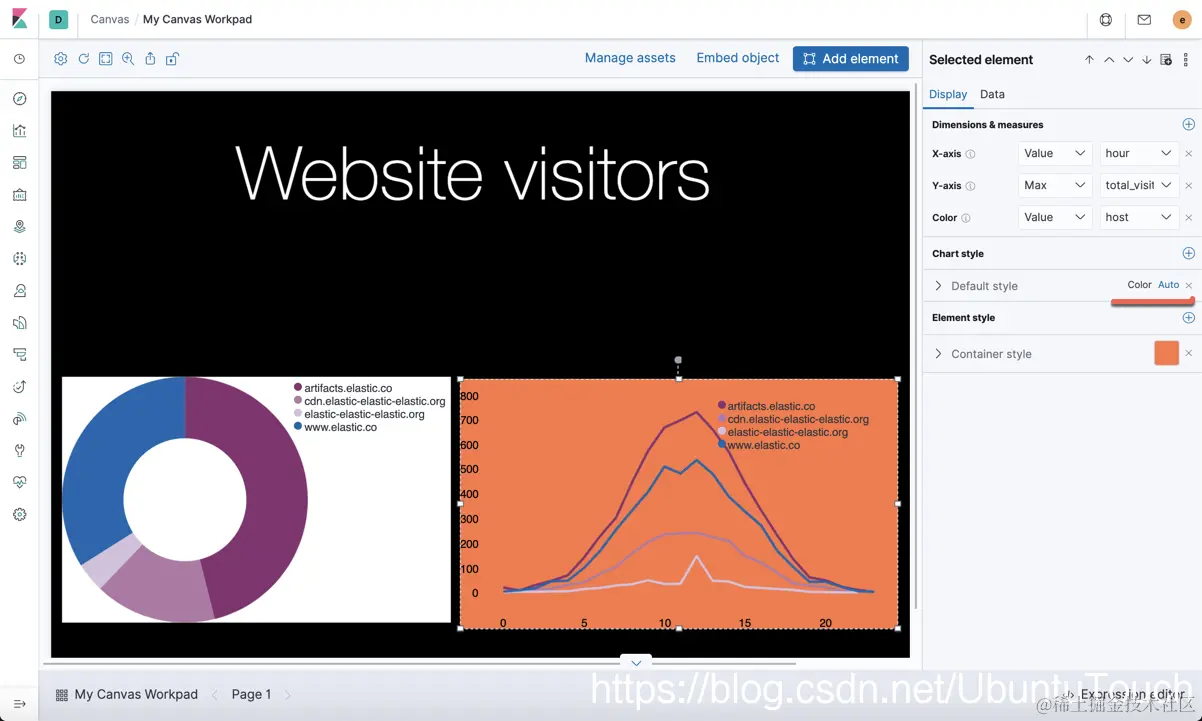Open the Visualize app in sidebar
1202x721 pixels.
(x=19, y=131)
